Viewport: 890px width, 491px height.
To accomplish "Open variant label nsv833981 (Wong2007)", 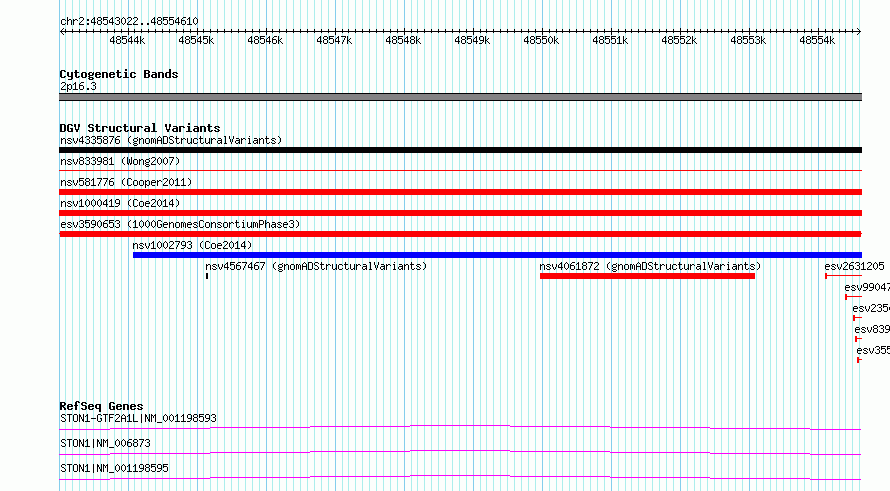I will pos(120,161).
